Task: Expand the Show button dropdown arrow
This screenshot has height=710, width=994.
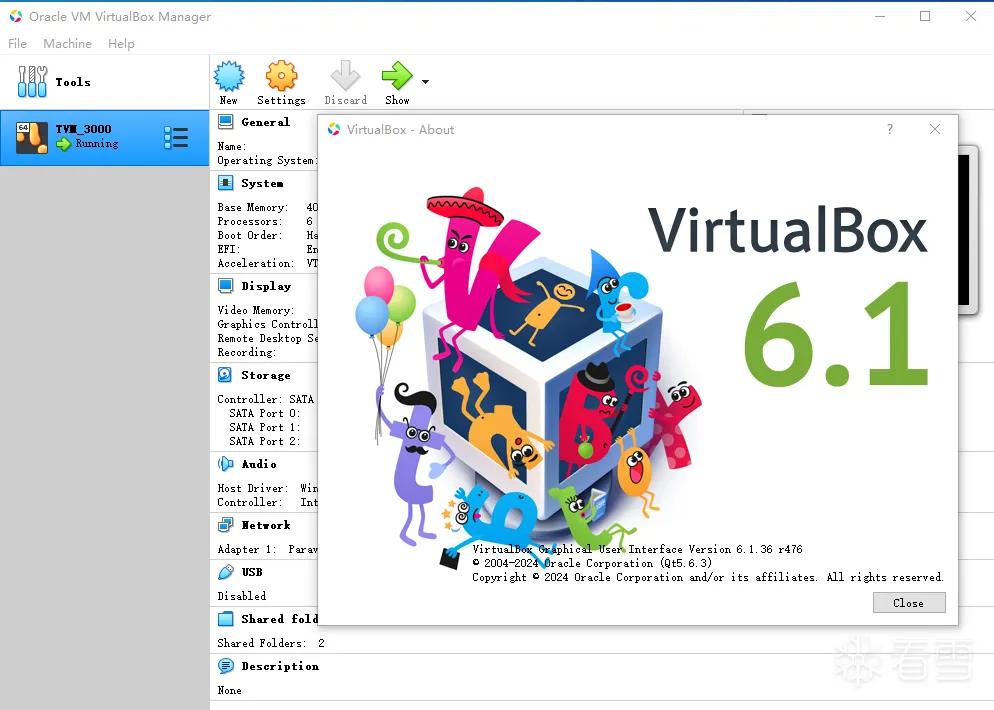Action: pos(425,82)
